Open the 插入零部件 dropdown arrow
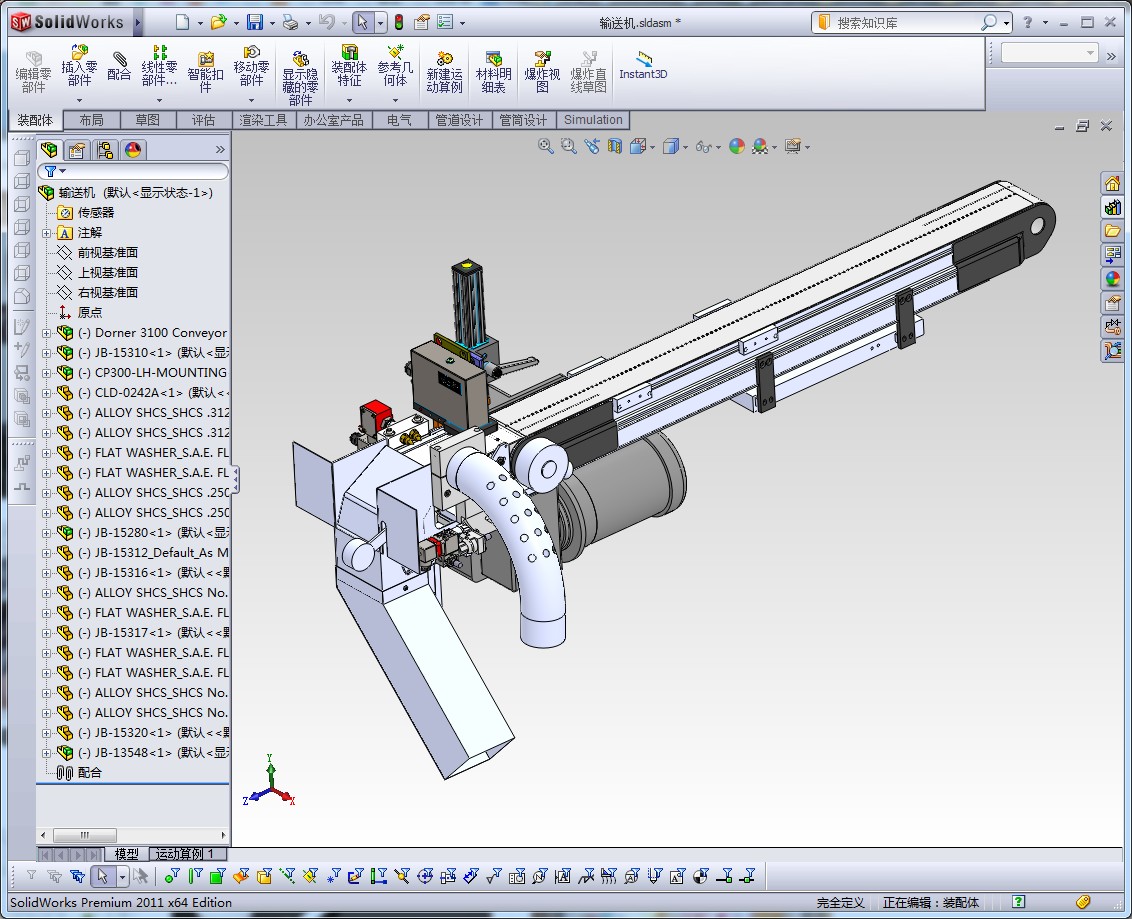Screen dimensions: 1132x919 (x=79, y=100)
